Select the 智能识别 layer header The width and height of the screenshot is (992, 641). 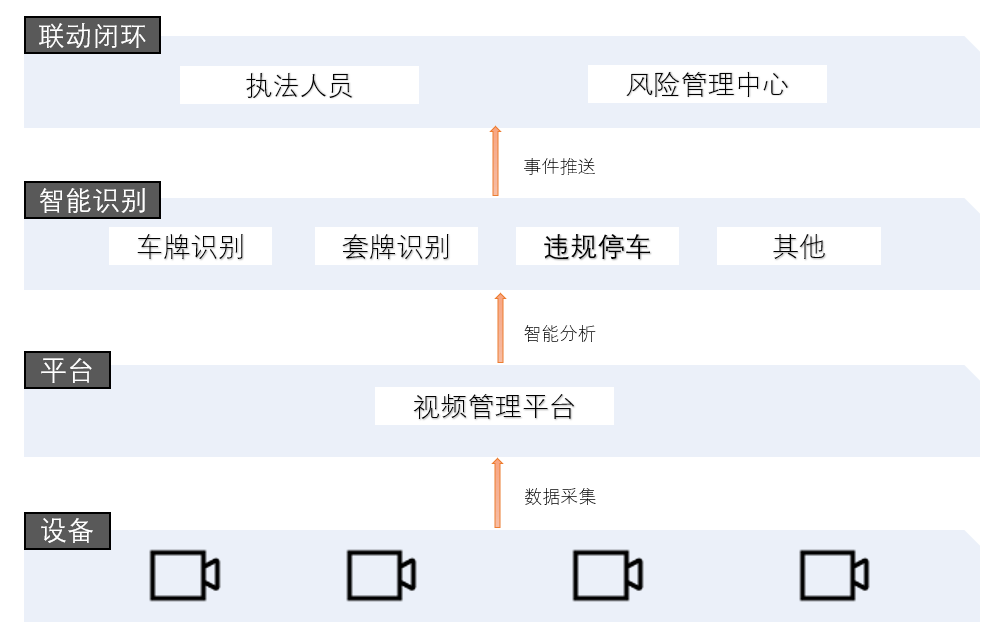pos(92,200)
